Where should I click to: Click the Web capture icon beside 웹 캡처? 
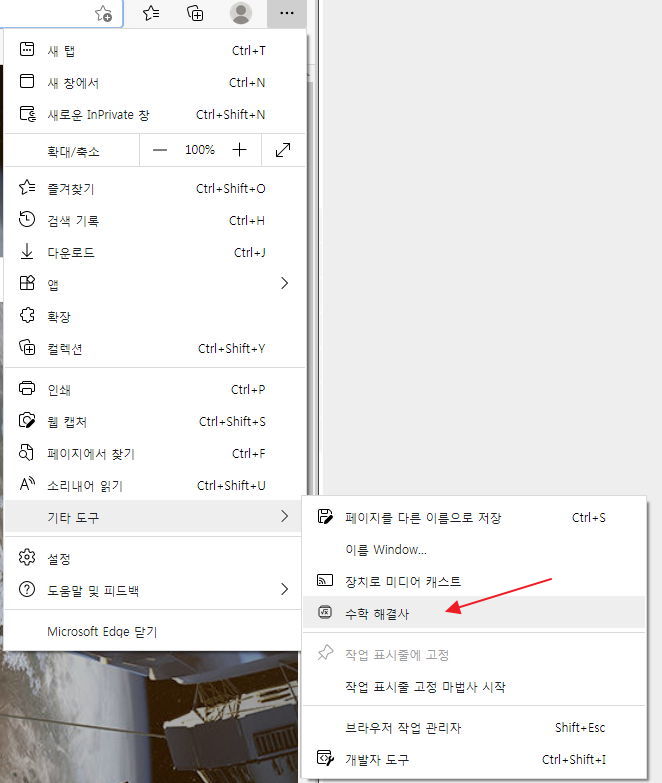27,420
